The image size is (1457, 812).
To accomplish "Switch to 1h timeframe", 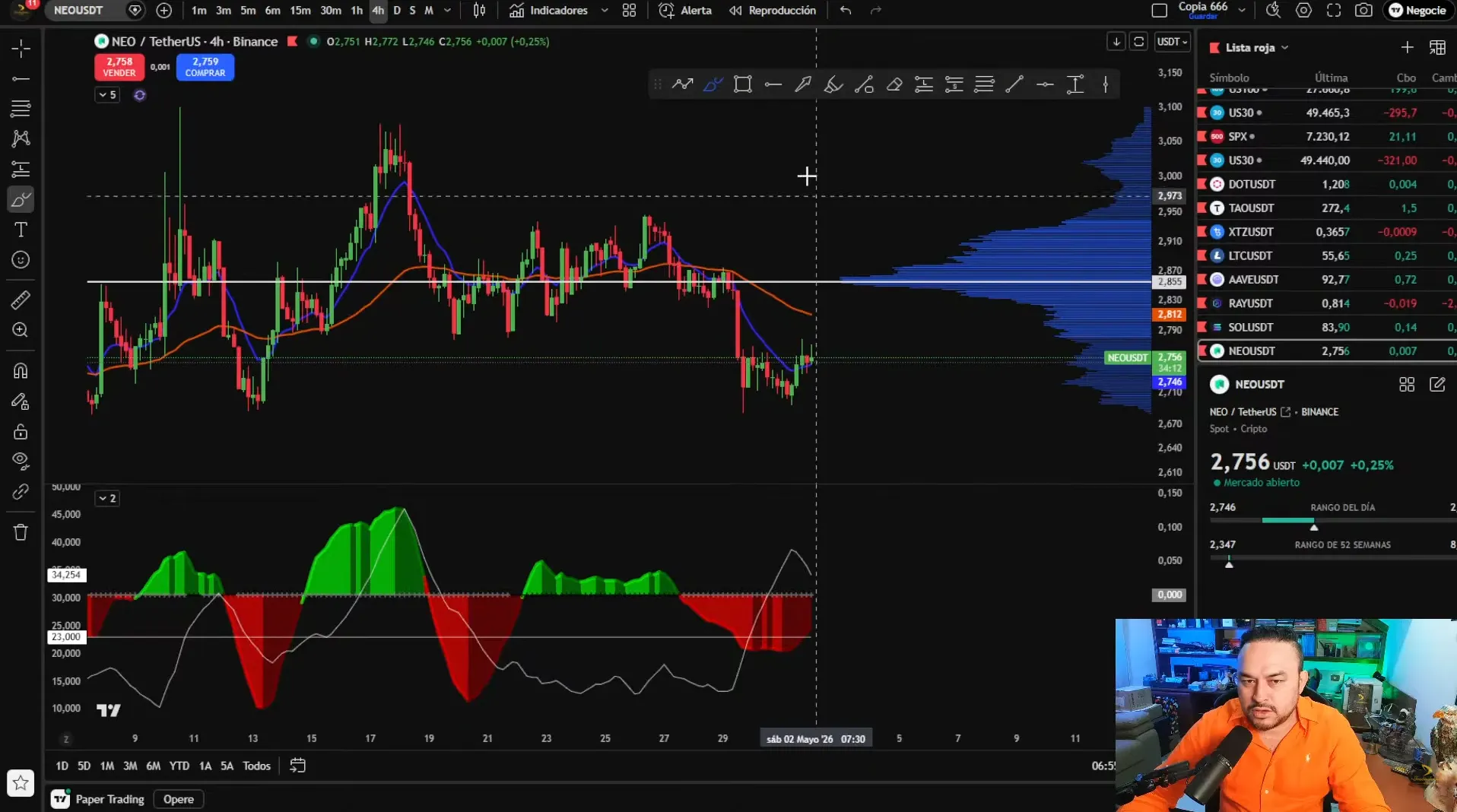I will pos(357,11).
